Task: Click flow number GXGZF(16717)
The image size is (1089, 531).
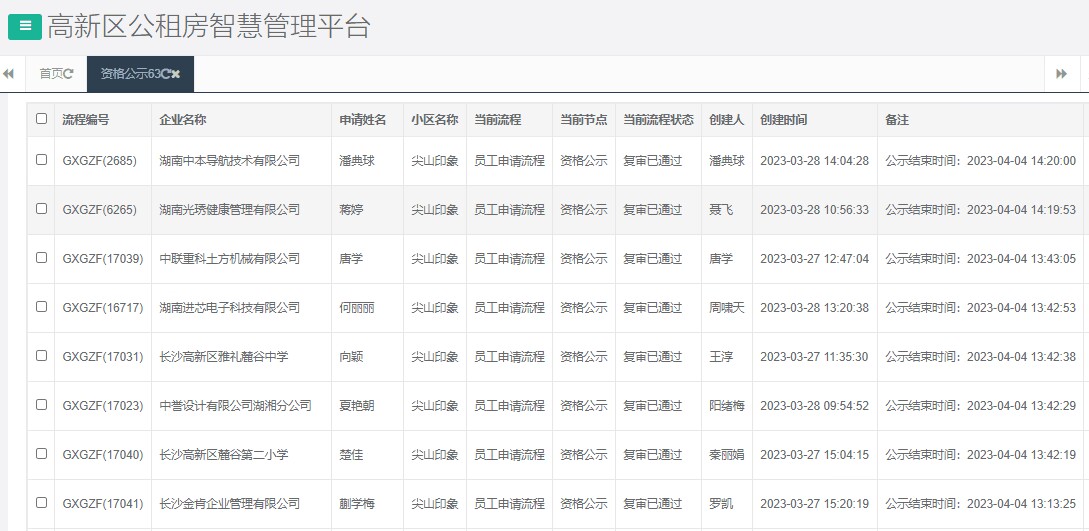Action: 103,307
